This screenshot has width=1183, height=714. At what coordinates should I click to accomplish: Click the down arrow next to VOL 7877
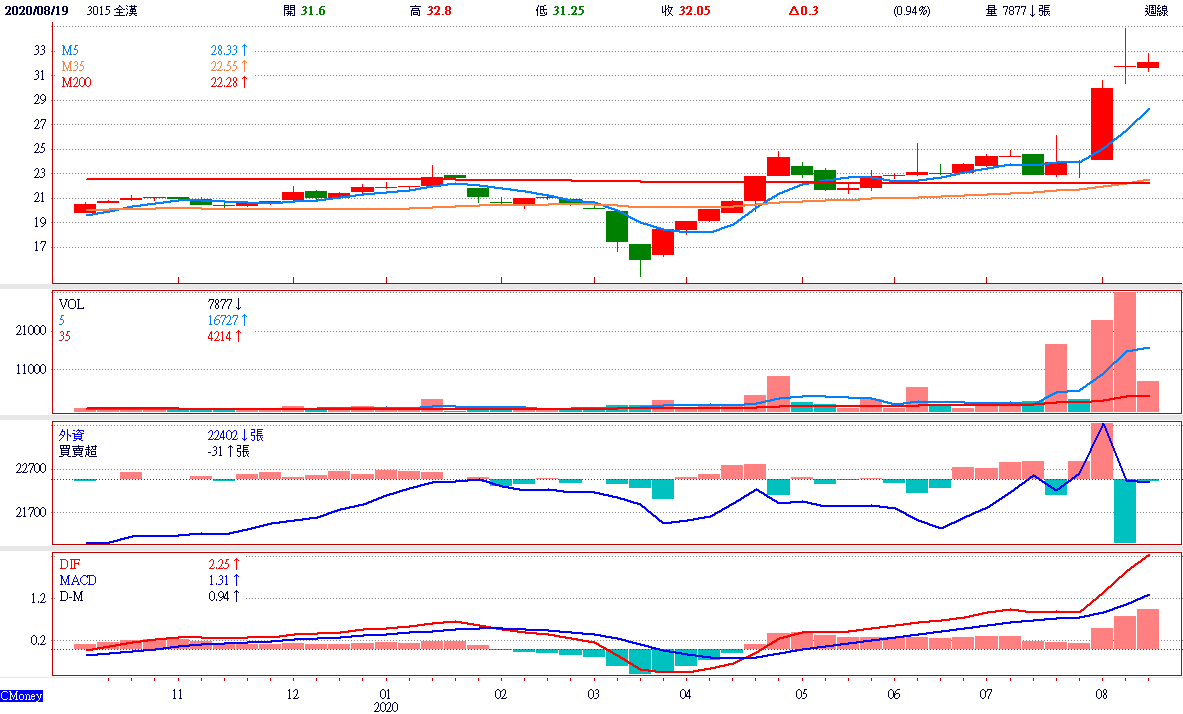tap(240, 304)
